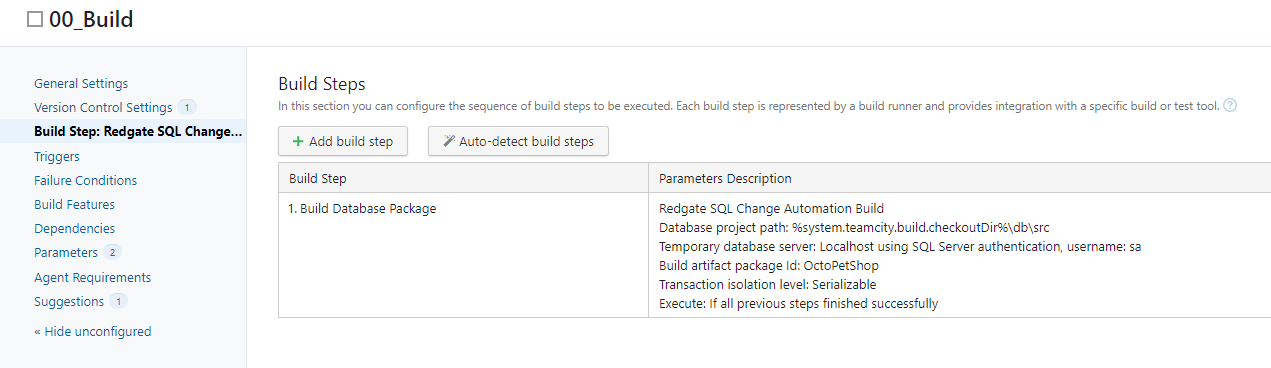Screen dimensions: 1271x368
Task: Go to Triggers settings
Action: pos(57,157)
